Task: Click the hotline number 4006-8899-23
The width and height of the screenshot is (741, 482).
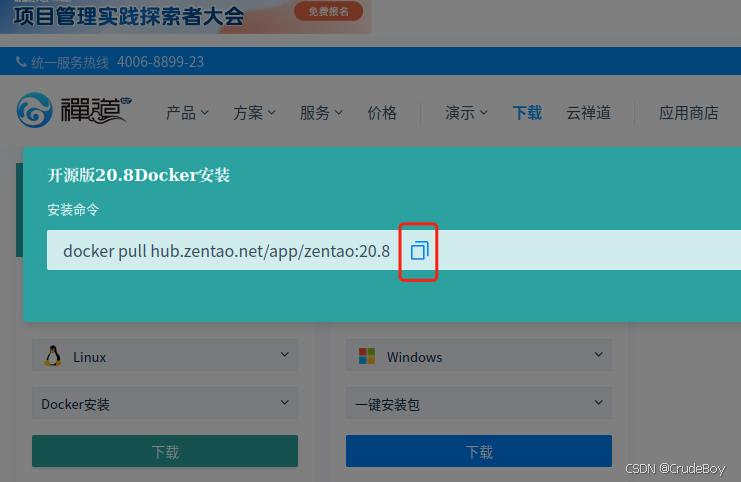Action: (x=160, y=62)
